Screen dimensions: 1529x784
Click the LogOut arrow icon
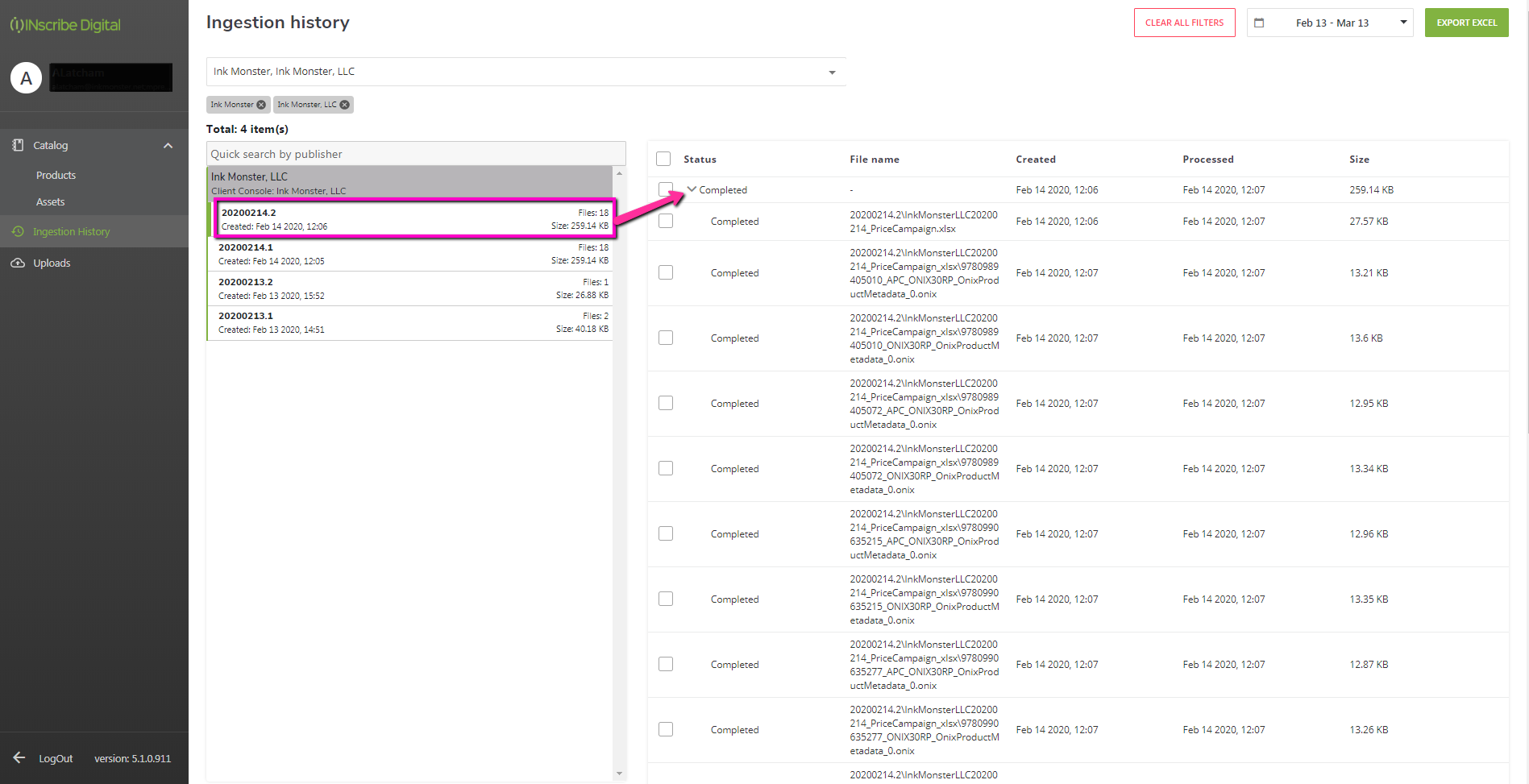pos(19,757)
